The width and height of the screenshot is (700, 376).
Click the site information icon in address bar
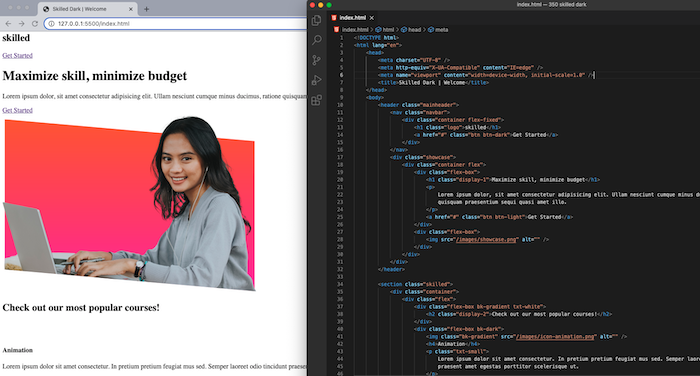coord(51,23)
